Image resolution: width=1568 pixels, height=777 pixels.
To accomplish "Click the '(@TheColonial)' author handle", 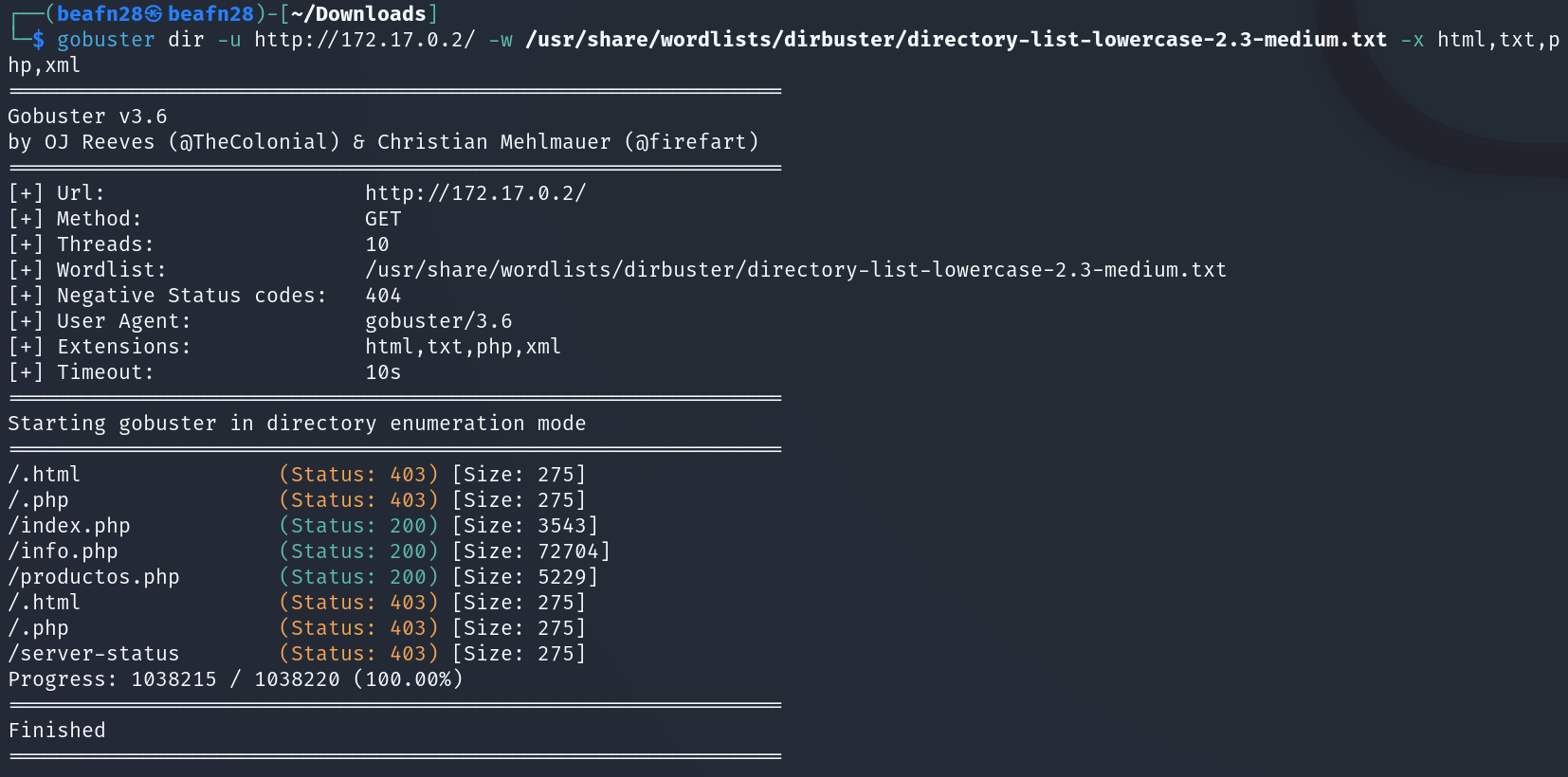I will (x=254, y=142).
